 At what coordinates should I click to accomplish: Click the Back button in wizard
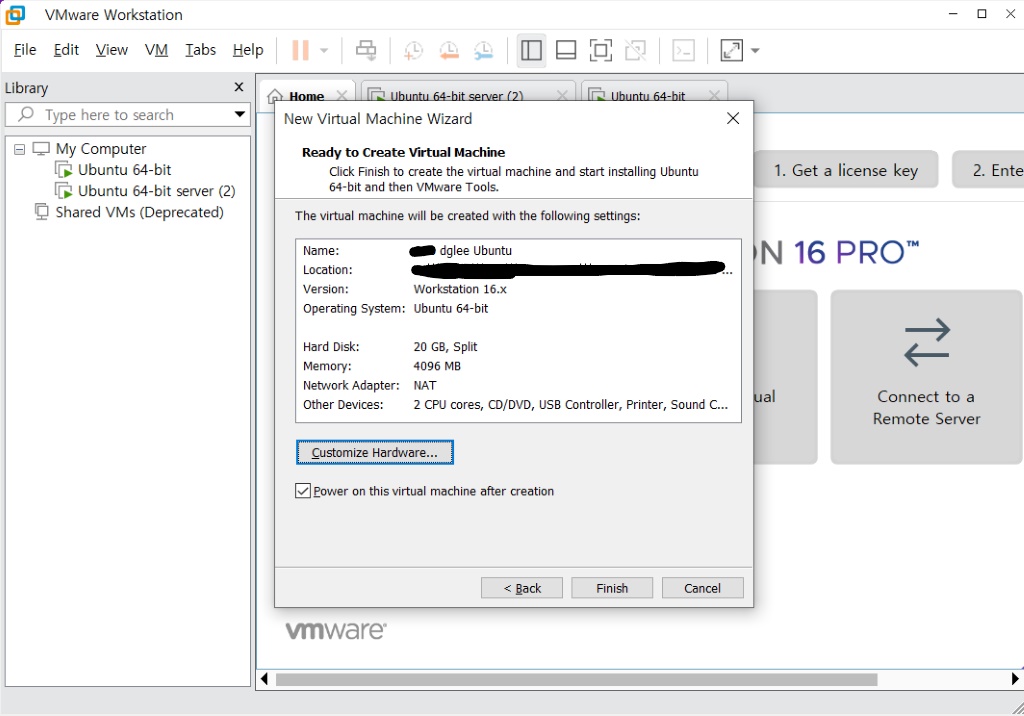(522, 588)
